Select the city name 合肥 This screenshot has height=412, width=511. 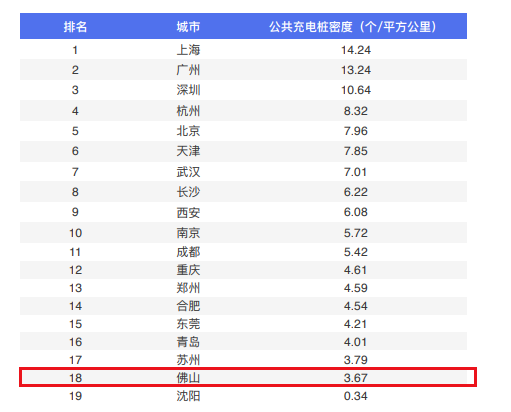[x=188, y=306]
